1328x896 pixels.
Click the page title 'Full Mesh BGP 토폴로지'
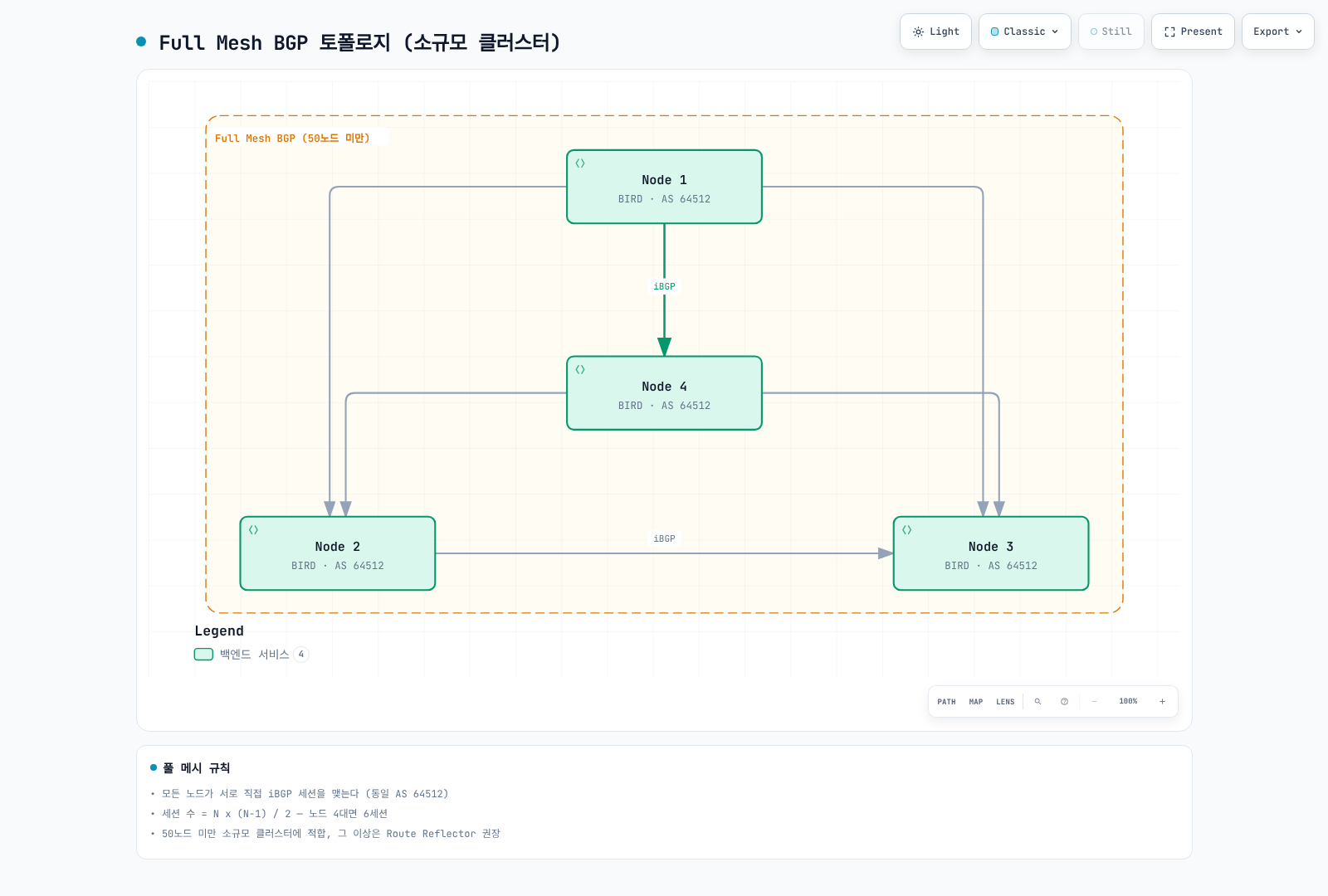(359, 42)
